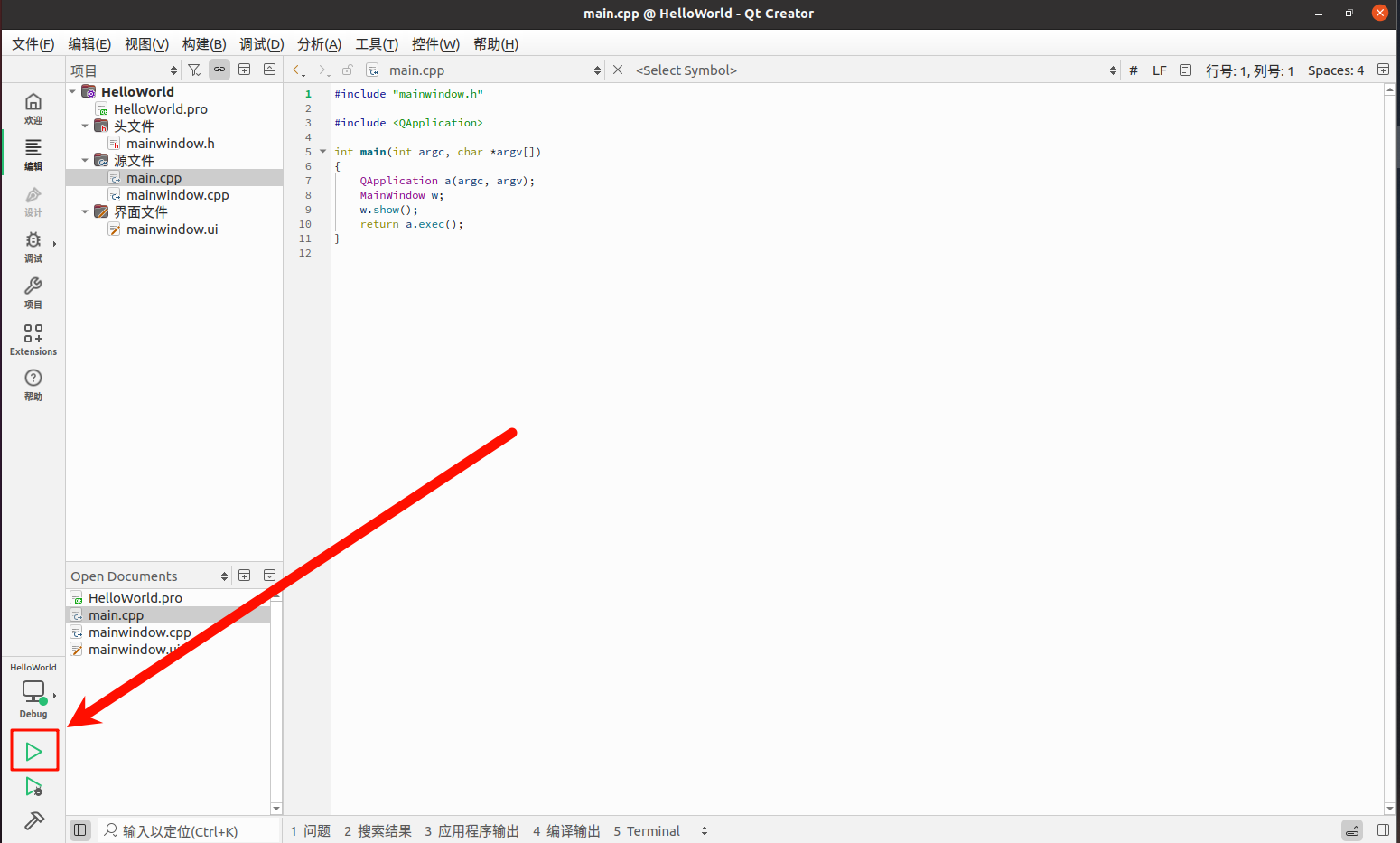Open the Extensions mode
Screen dimensions: 1400x843
point(33,339)
